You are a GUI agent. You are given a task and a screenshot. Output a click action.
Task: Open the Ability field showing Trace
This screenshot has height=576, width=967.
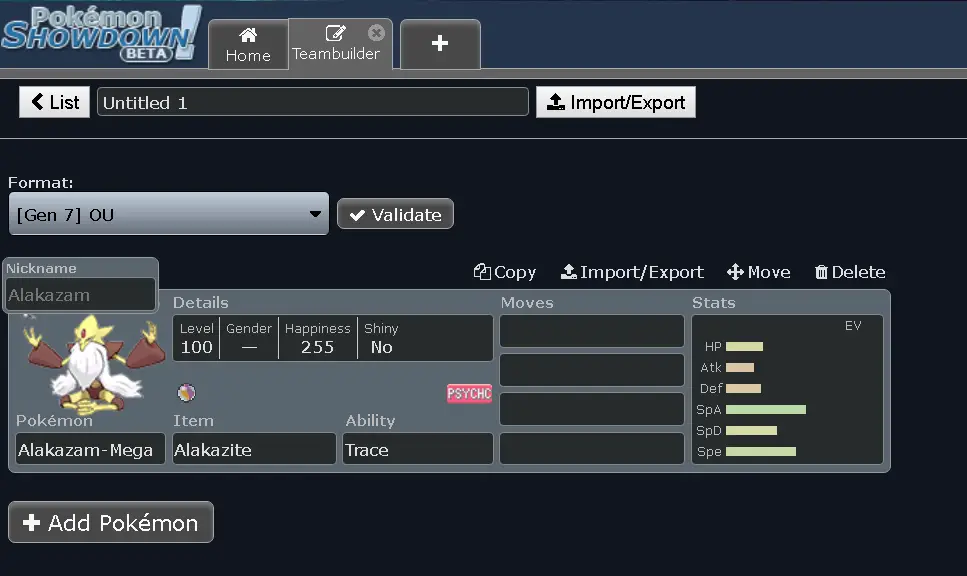point(417,449)
